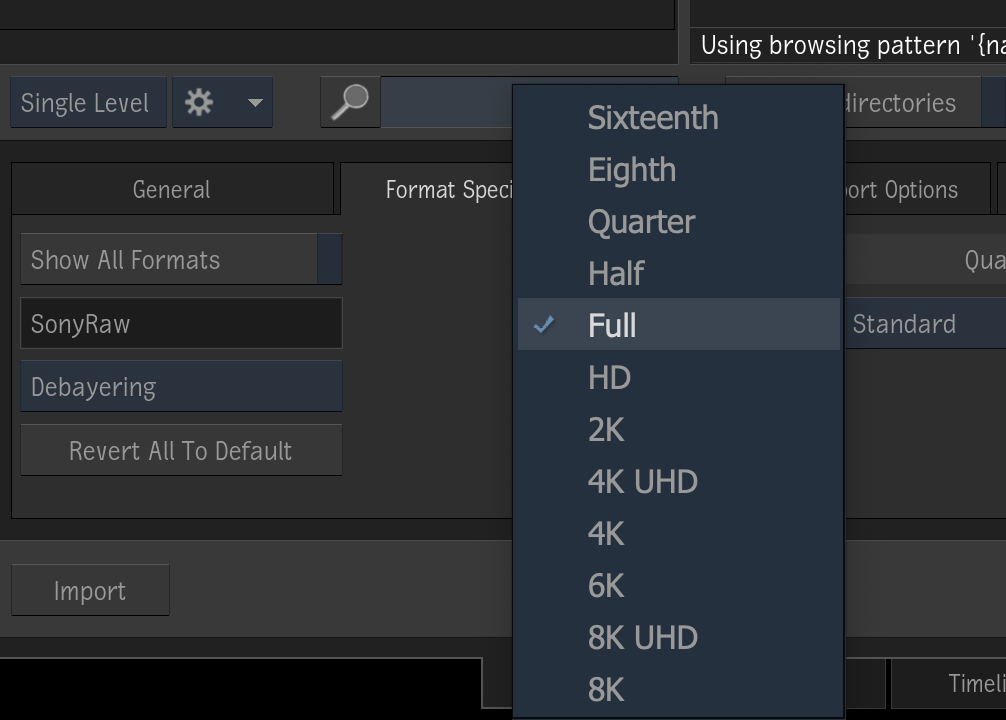Select 6K resolution option
The height and width of the screenshot is (720, 1006).
606,586
